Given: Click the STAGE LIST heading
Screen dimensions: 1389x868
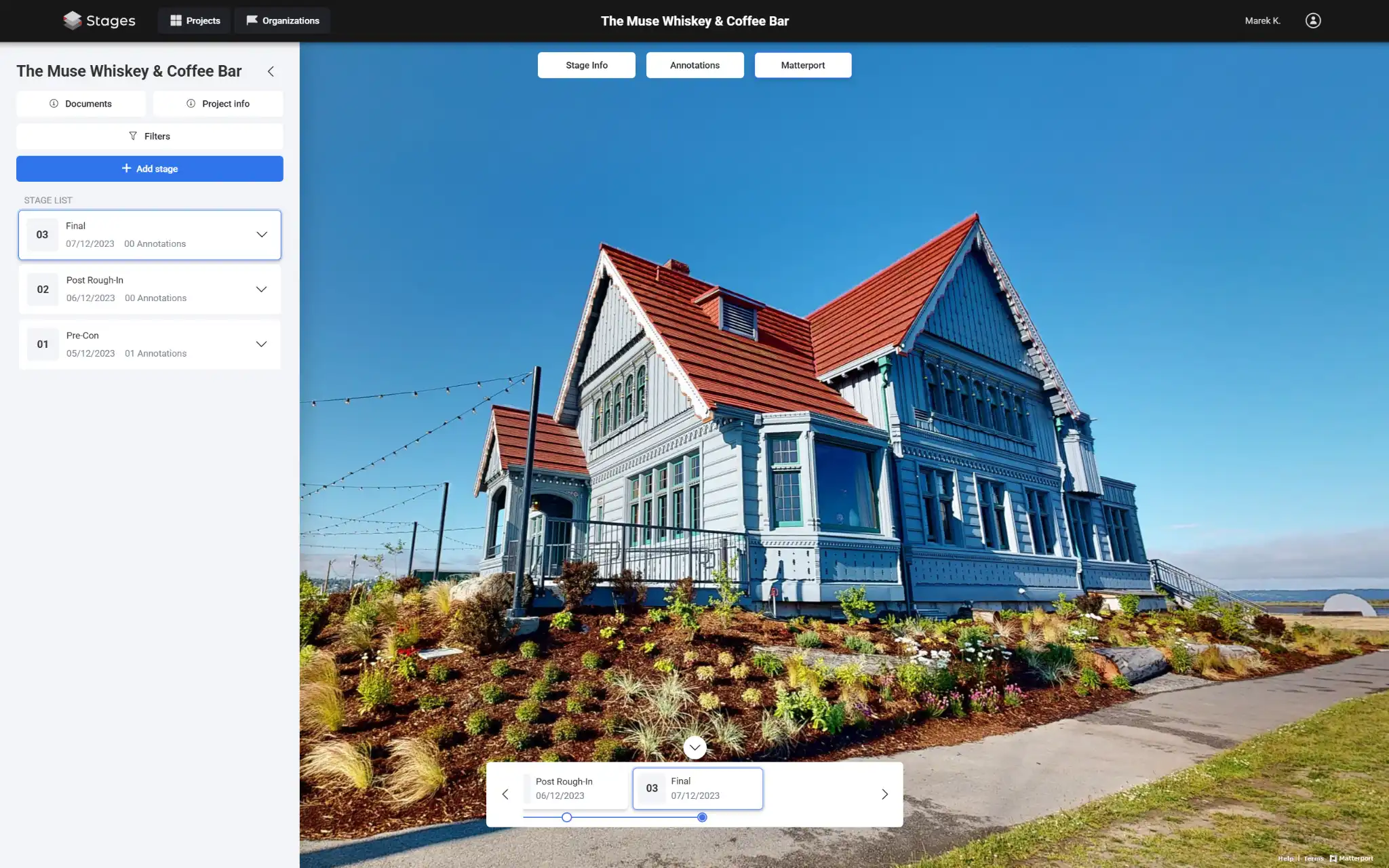Looking at the screenshot, I should [48, 200].
